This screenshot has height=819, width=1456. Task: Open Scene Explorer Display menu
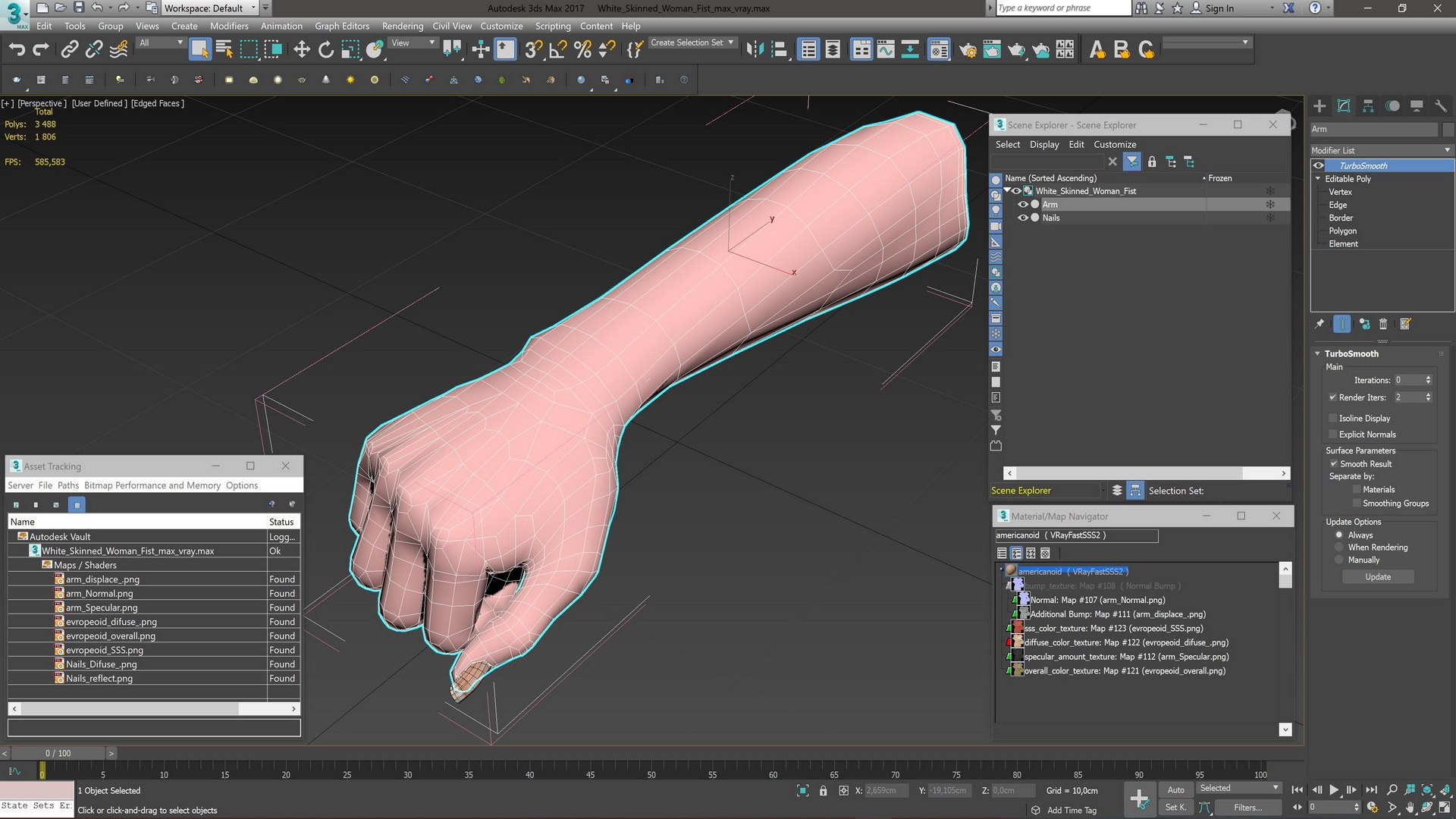[1044, 145]
